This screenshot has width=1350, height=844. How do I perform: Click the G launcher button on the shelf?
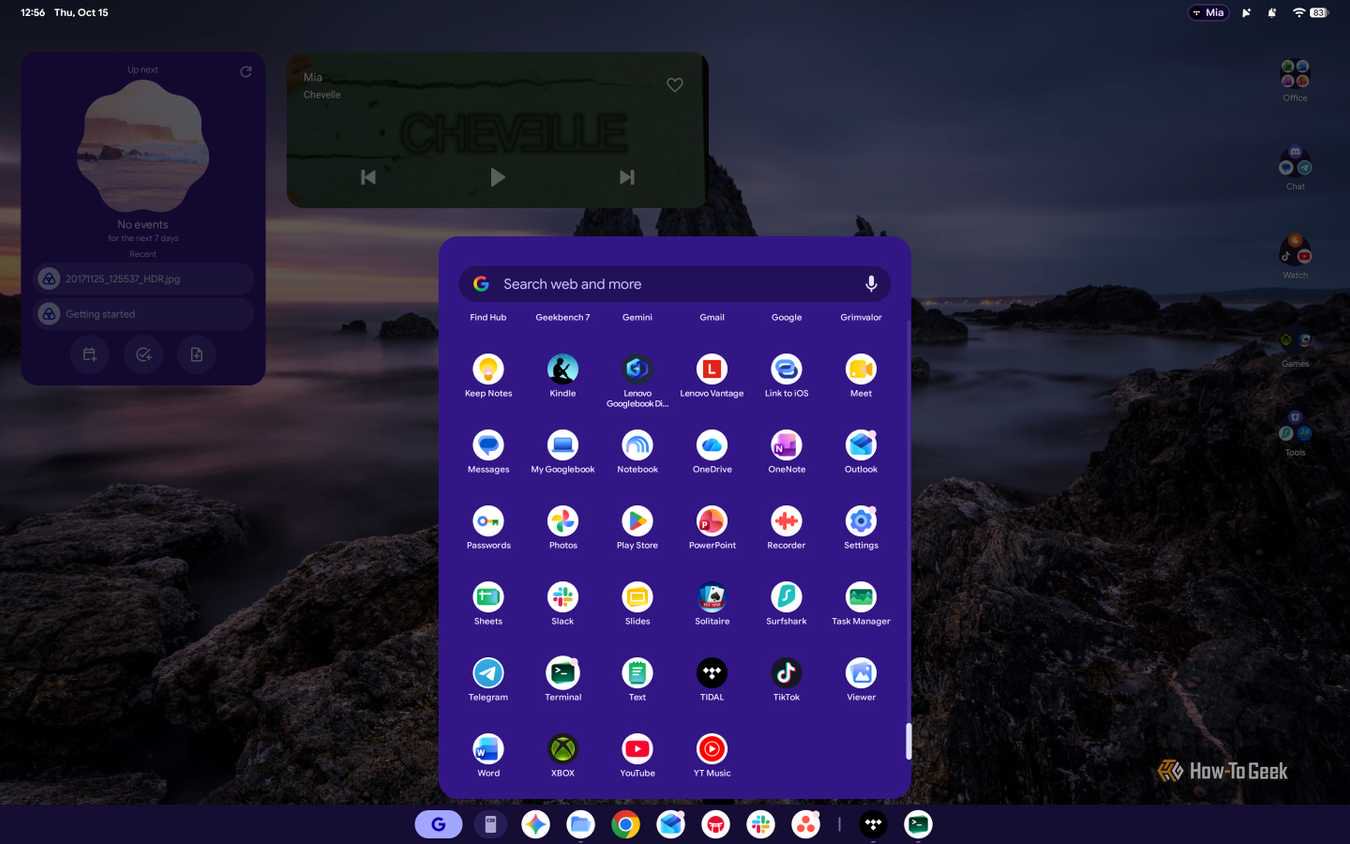[x=438, y=825]
